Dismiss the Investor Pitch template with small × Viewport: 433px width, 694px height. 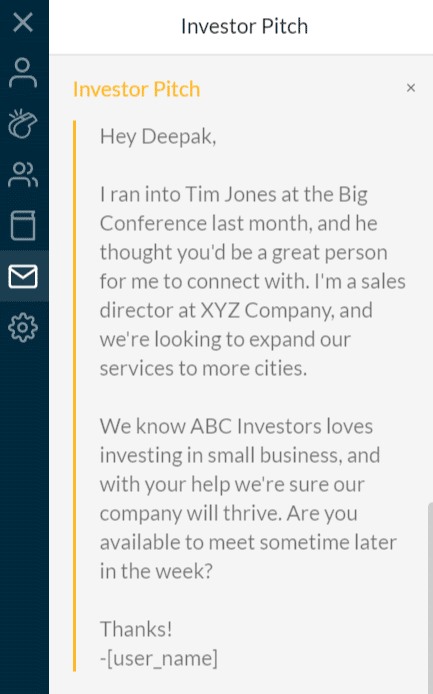click(x=411, y=88)
